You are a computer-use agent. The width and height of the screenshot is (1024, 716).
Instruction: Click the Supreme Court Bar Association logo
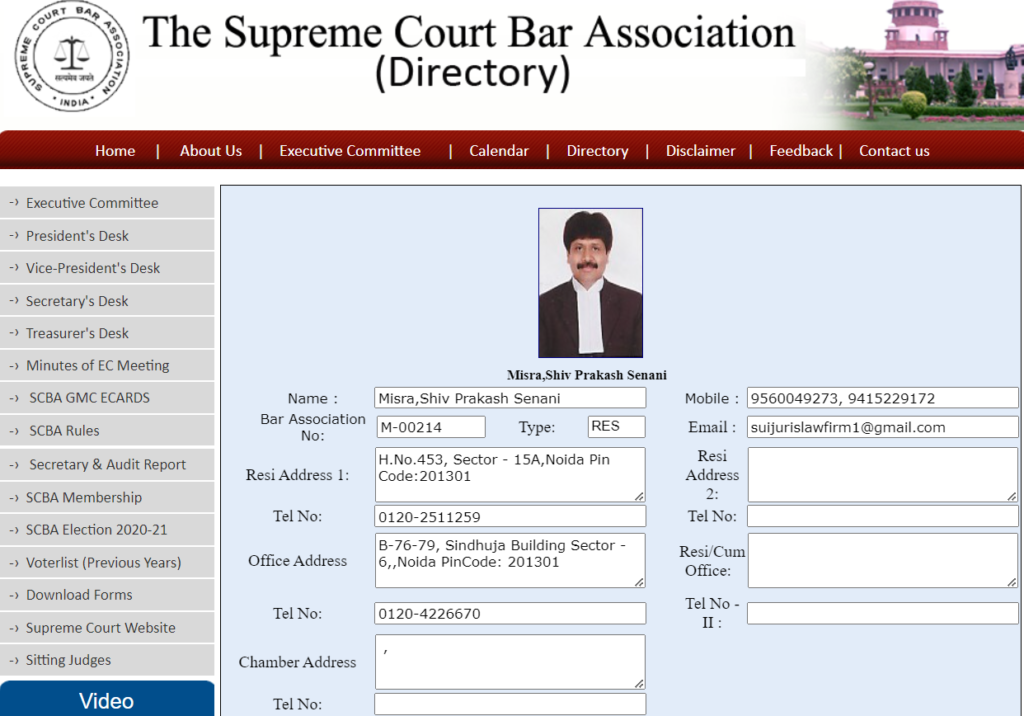tap(72, 56)
